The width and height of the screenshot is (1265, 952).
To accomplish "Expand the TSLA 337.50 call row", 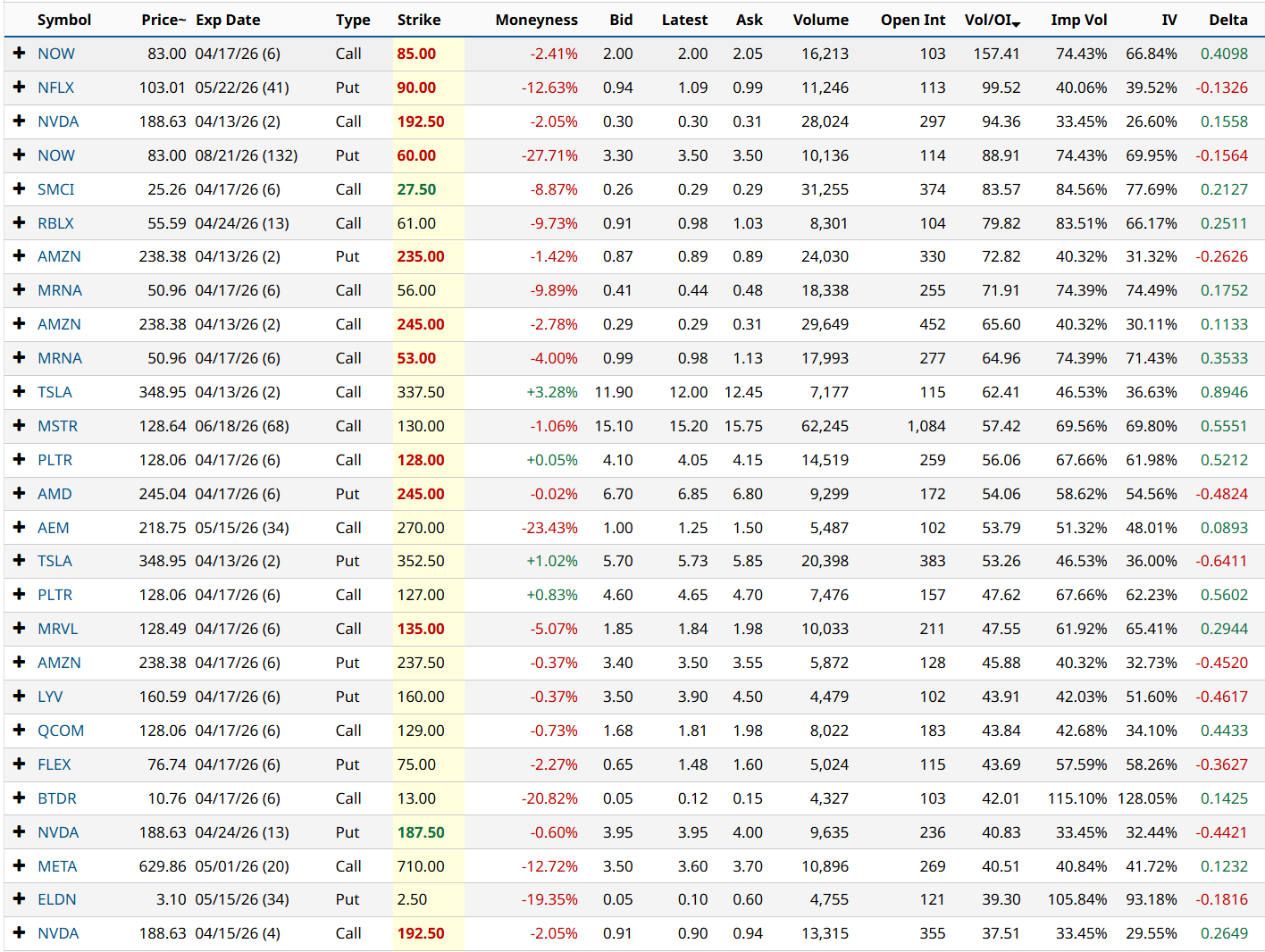I will coord(19,392).
